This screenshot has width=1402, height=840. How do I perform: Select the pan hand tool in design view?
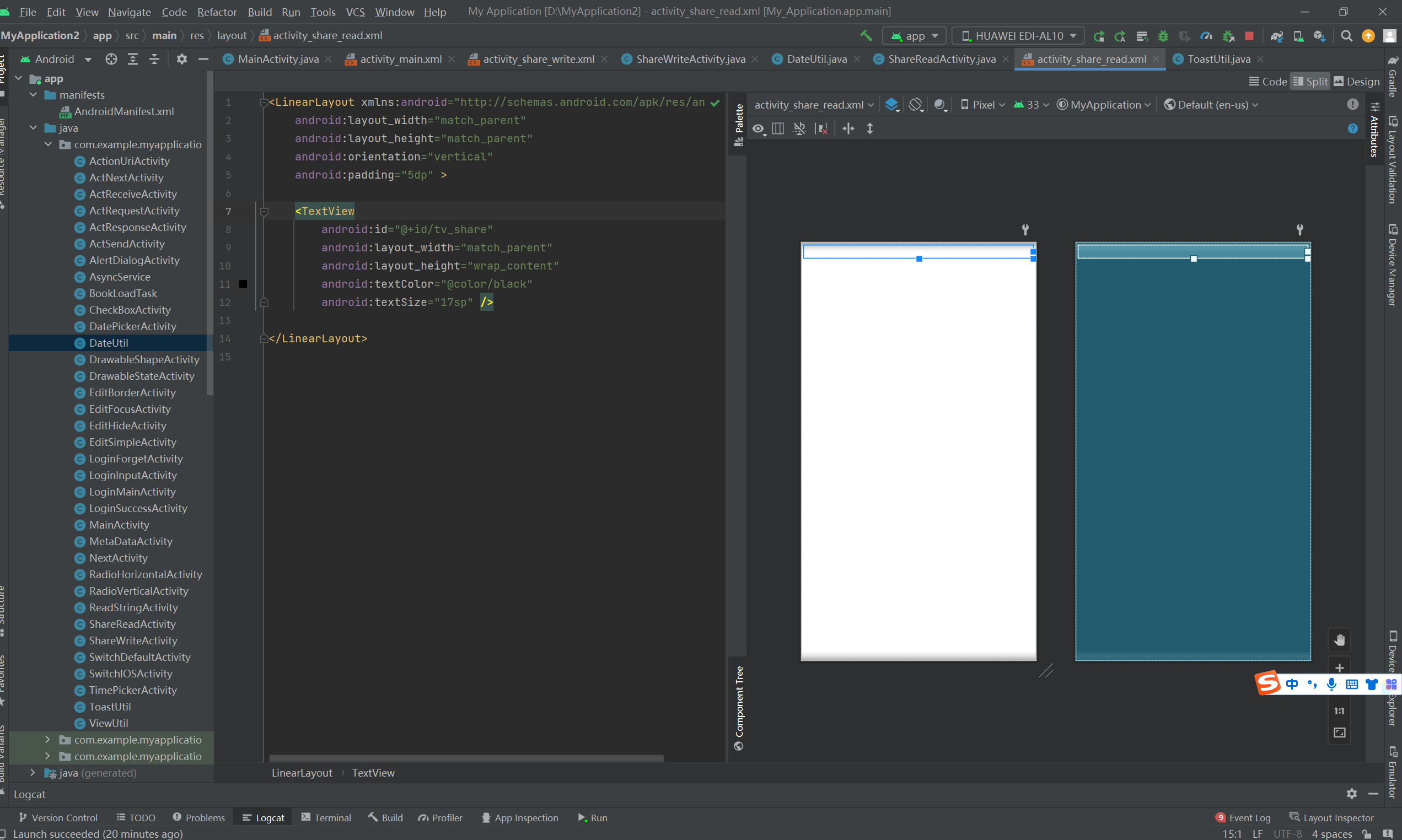point(1339,640)
